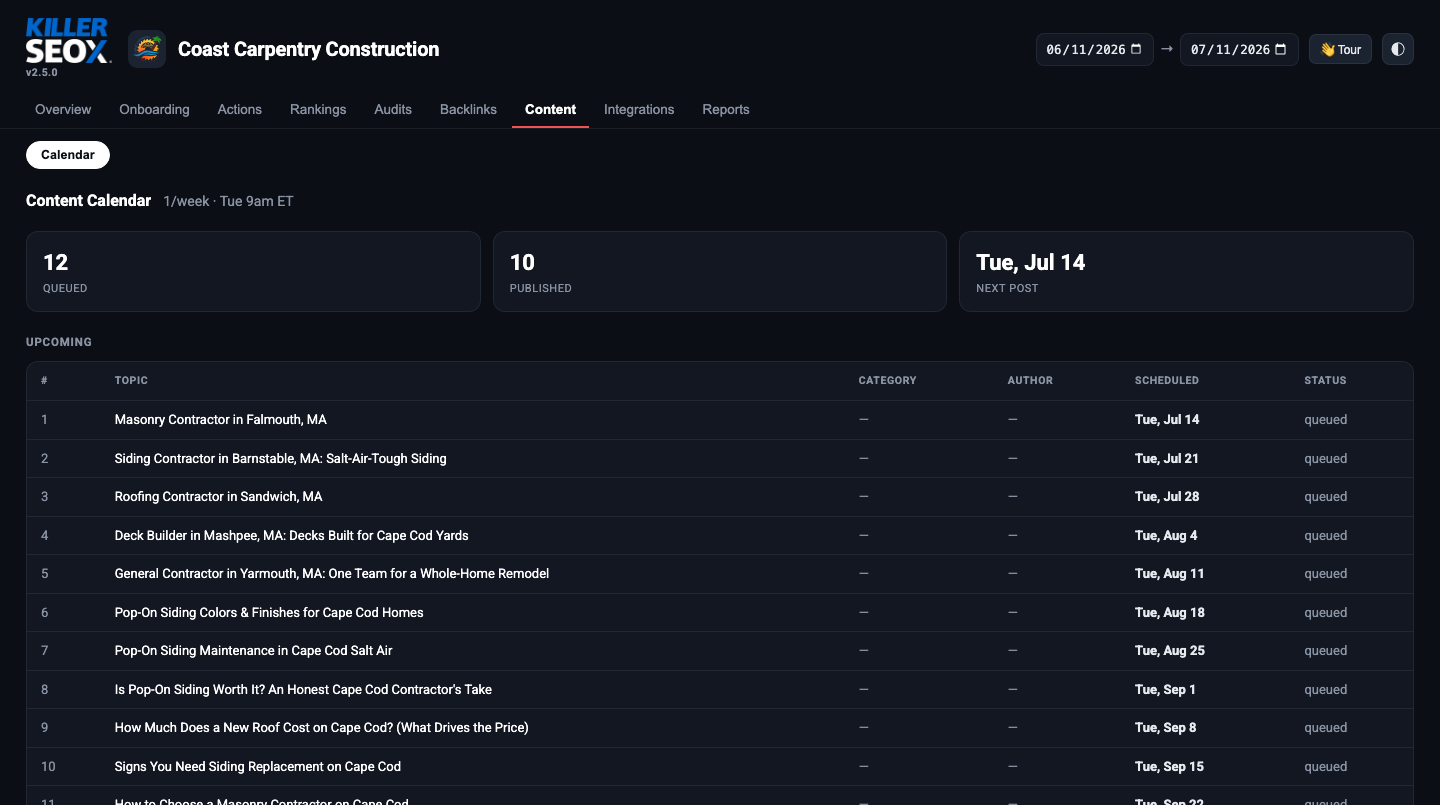Image resolution: width=1440 pixels, height=805 pixels.
Task: Click the 07/11/2026 end date field
Action: pyautogui.click(x=1239, y=49)
